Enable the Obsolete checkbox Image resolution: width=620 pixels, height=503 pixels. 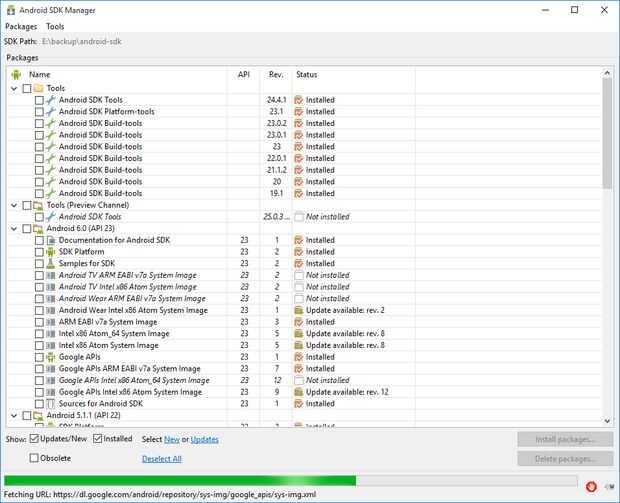coord(34,458)
